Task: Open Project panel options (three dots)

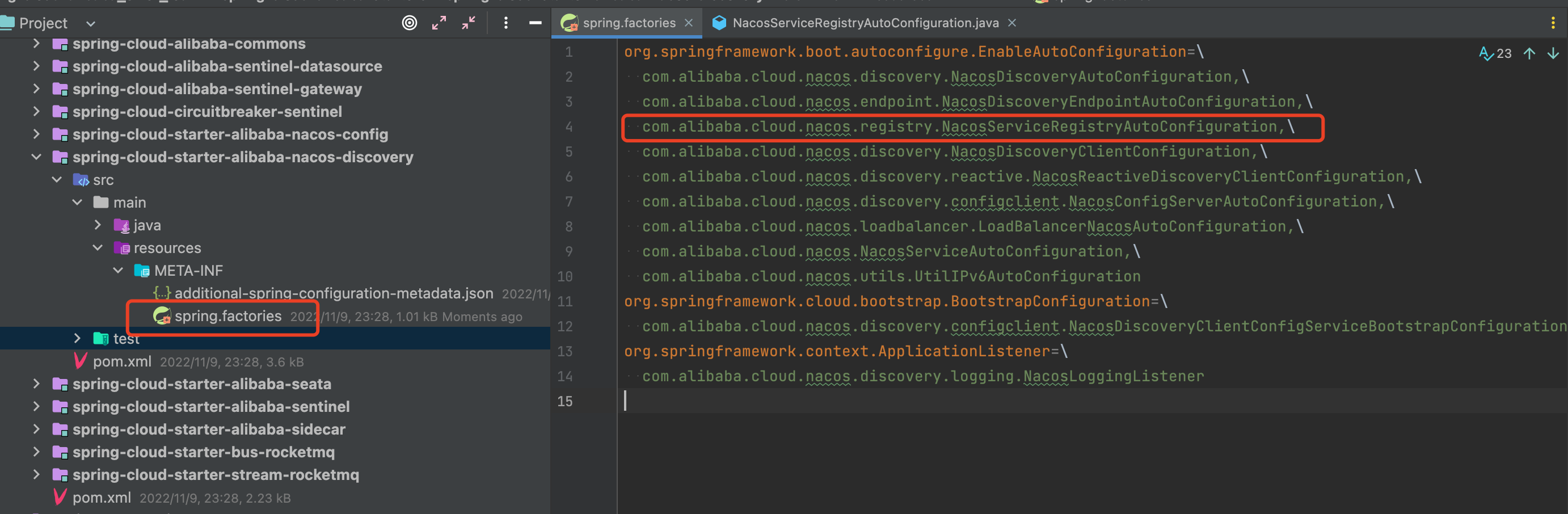Action: pos(506,23)
